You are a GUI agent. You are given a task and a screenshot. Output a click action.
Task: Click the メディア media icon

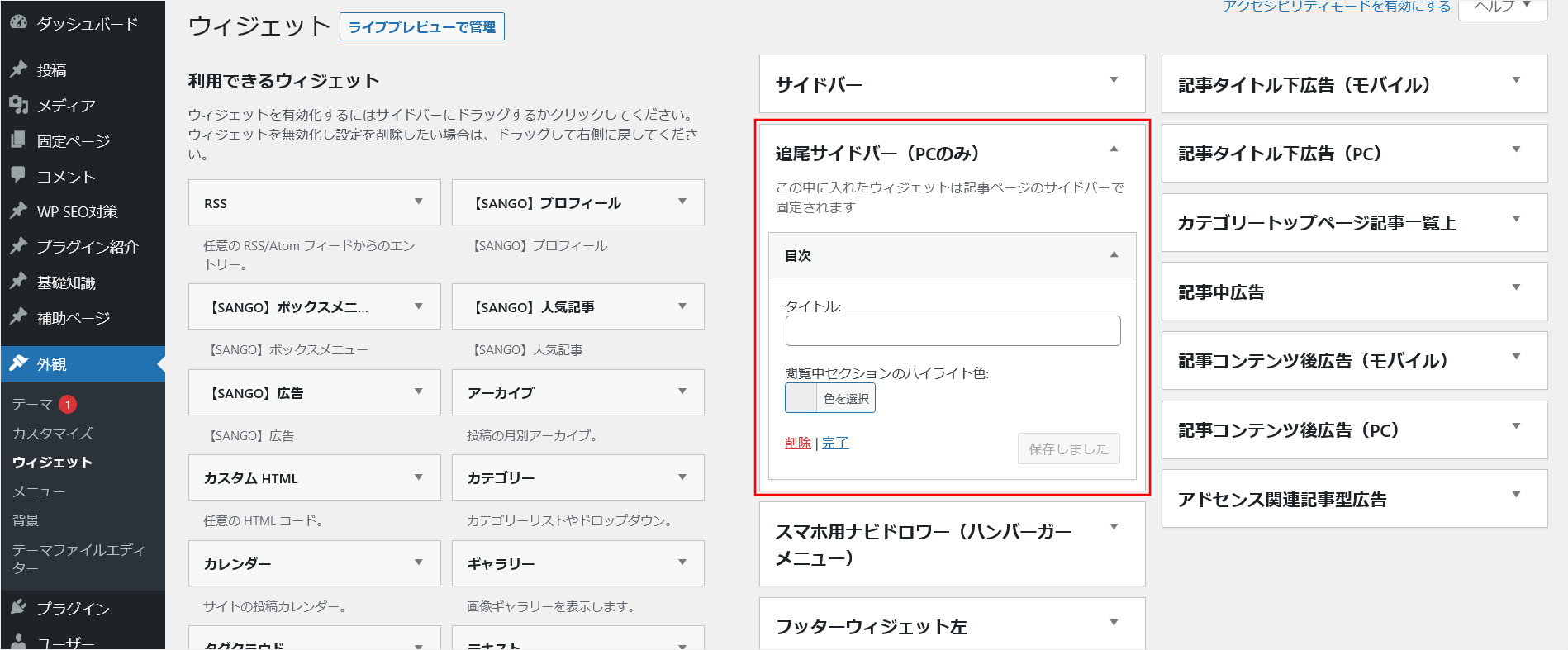click(x=18, y=105)
